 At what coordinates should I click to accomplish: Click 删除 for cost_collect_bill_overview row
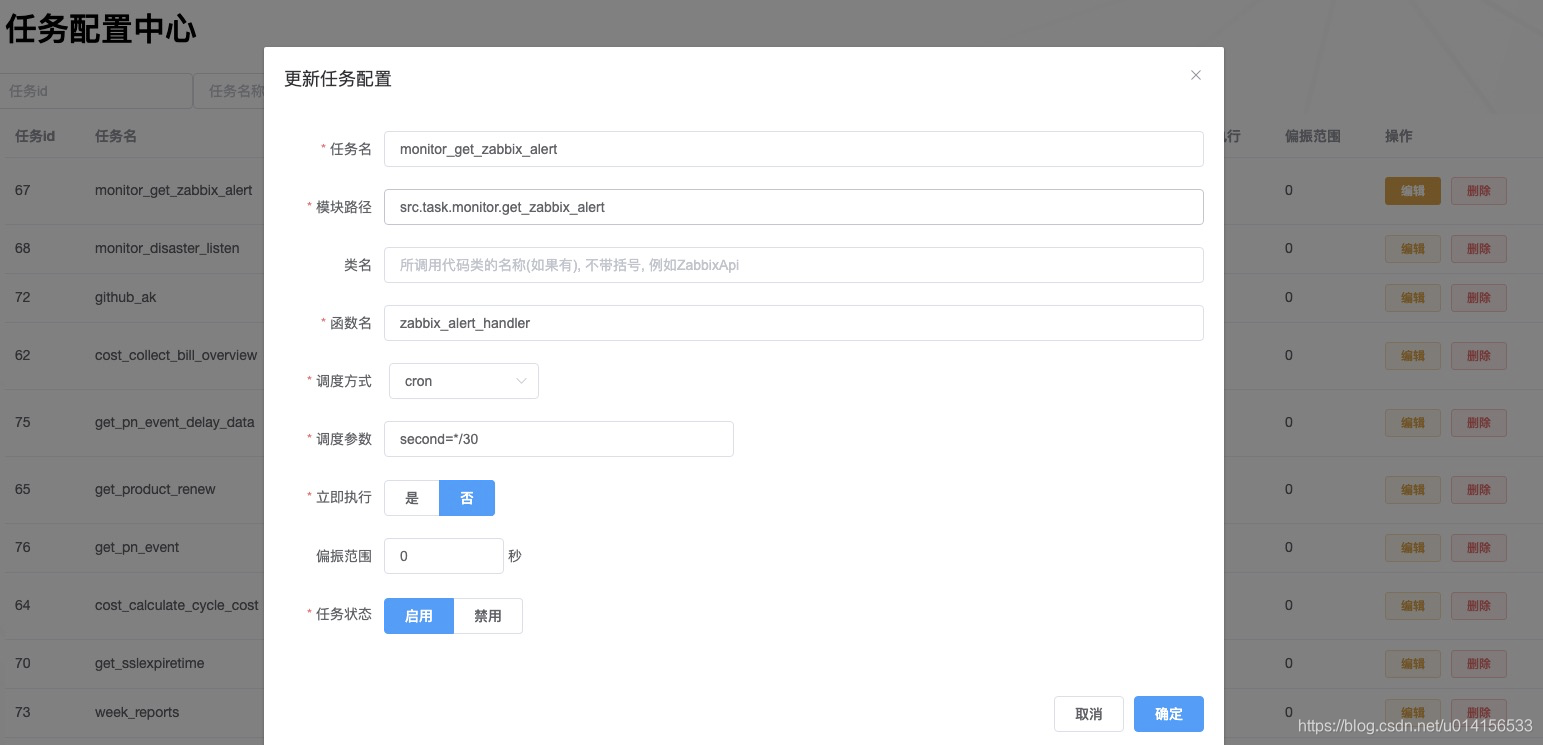1479,356
